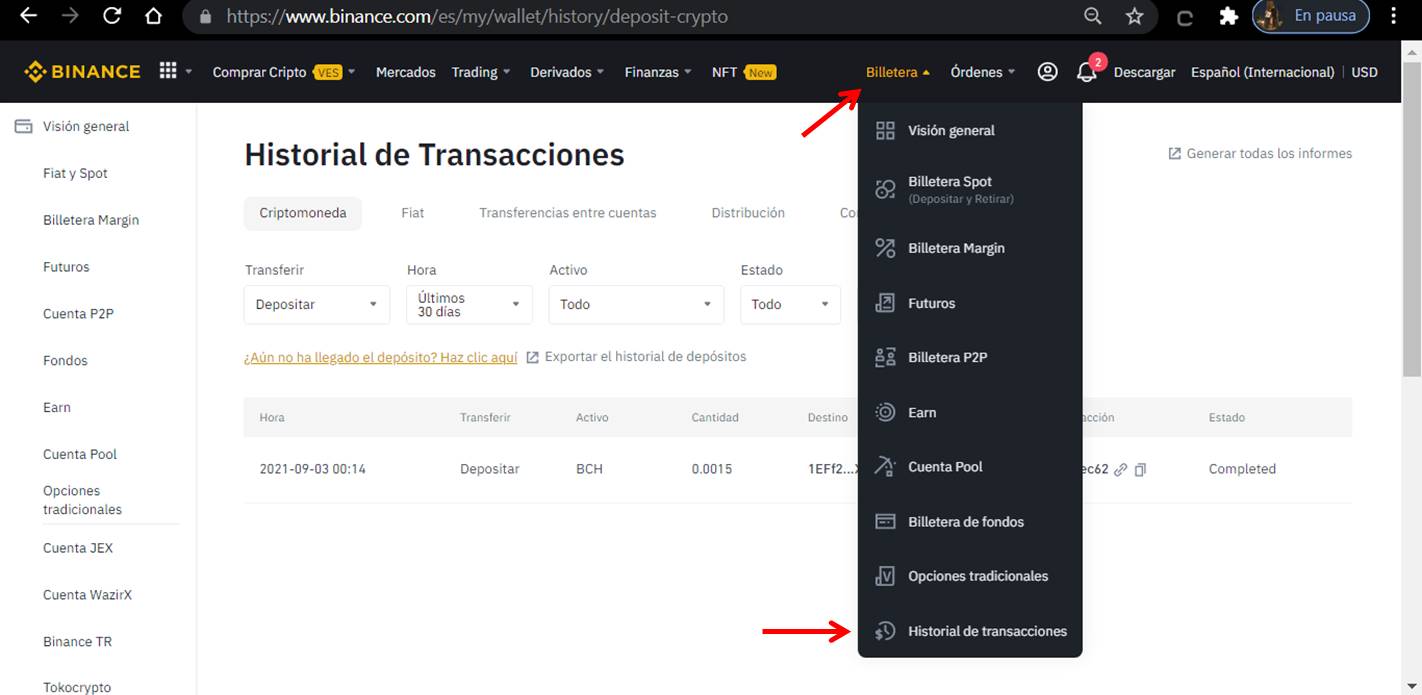Open the notifications bell icon
Image resolution: width=1422 pixels, height=695 pixels.
pos(1086,72)
